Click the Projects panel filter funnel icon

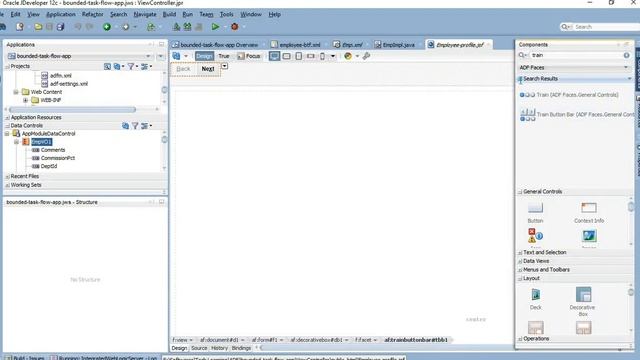pyautogui.click(x=131, y=66)
